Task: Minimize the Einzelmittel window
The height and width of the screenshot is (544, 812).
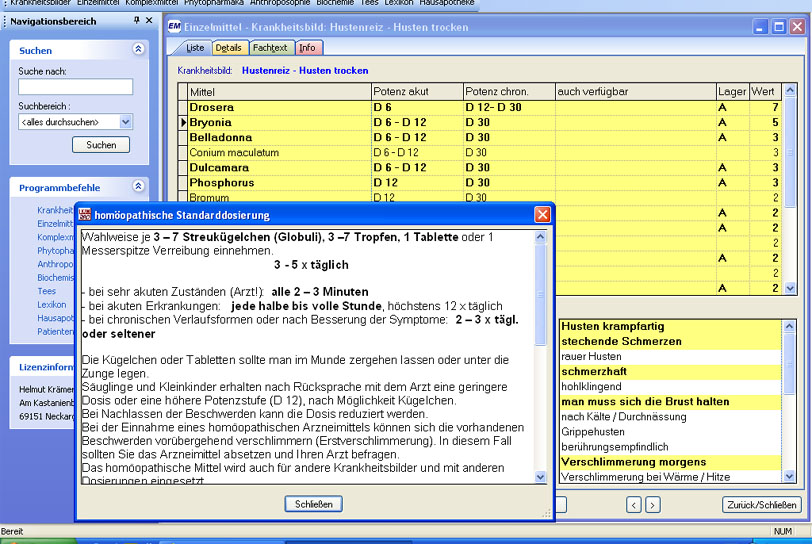Action: [762, 27]
